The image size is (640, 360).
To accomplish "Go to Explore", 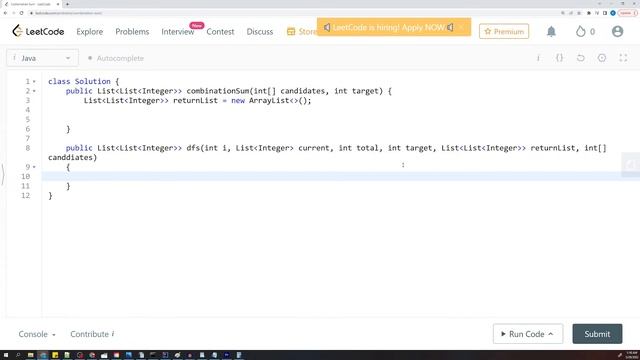I will pyautogui.click(x=89, y=31).
